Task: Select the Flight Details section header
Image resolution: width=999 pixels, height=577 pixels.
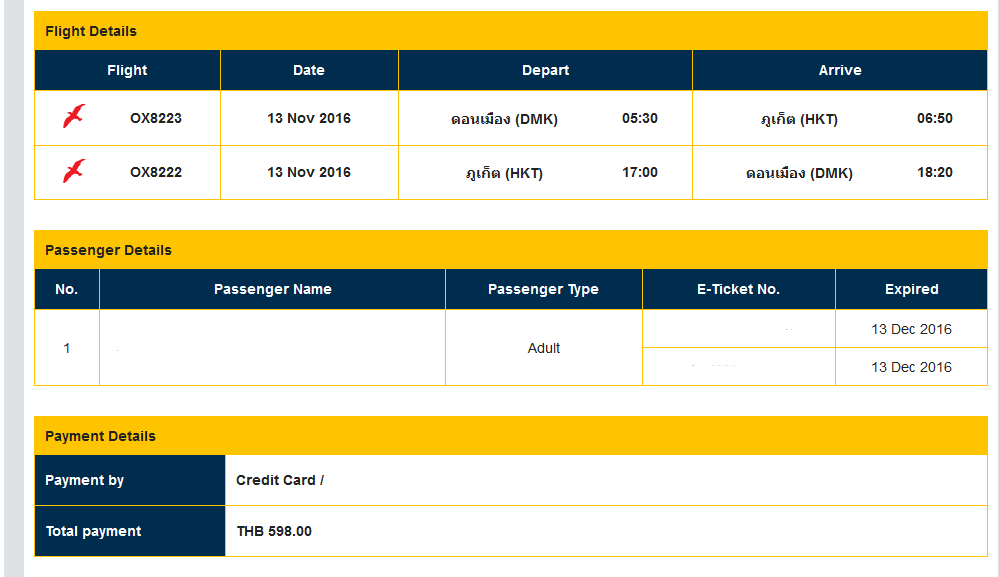Action: tap(91, 31)
